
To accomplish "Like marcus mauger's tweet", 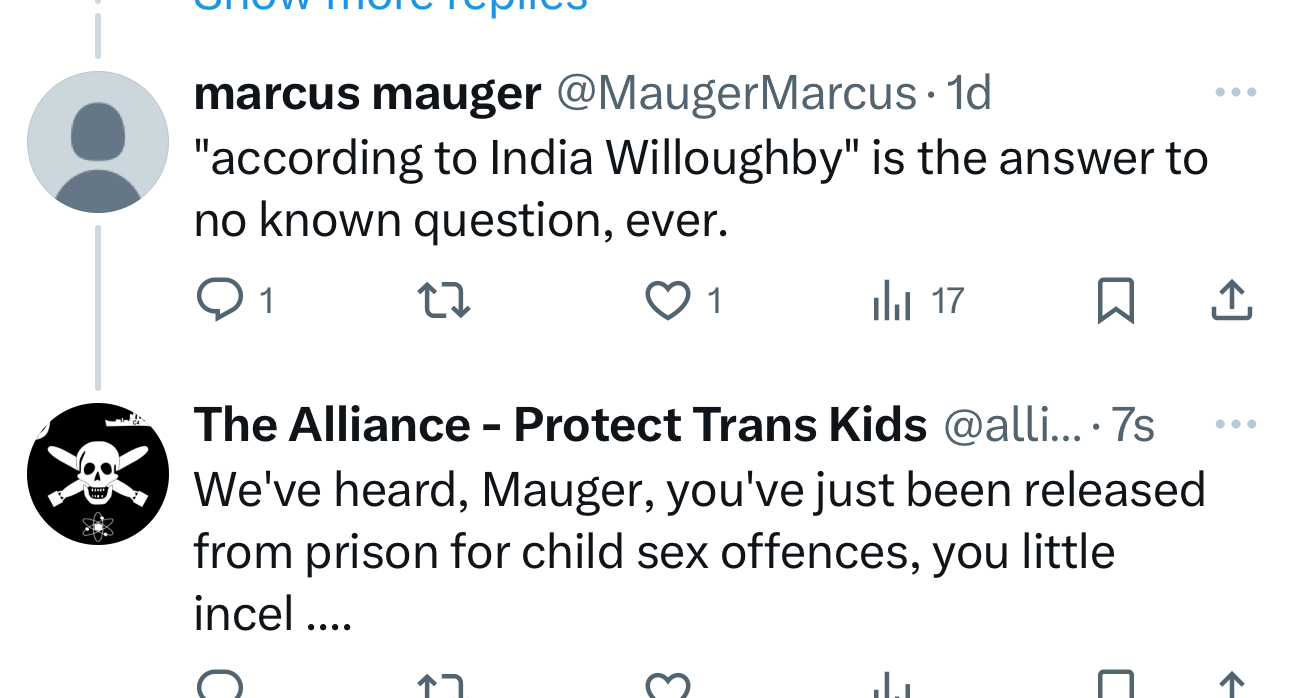I will coord(668,300).
